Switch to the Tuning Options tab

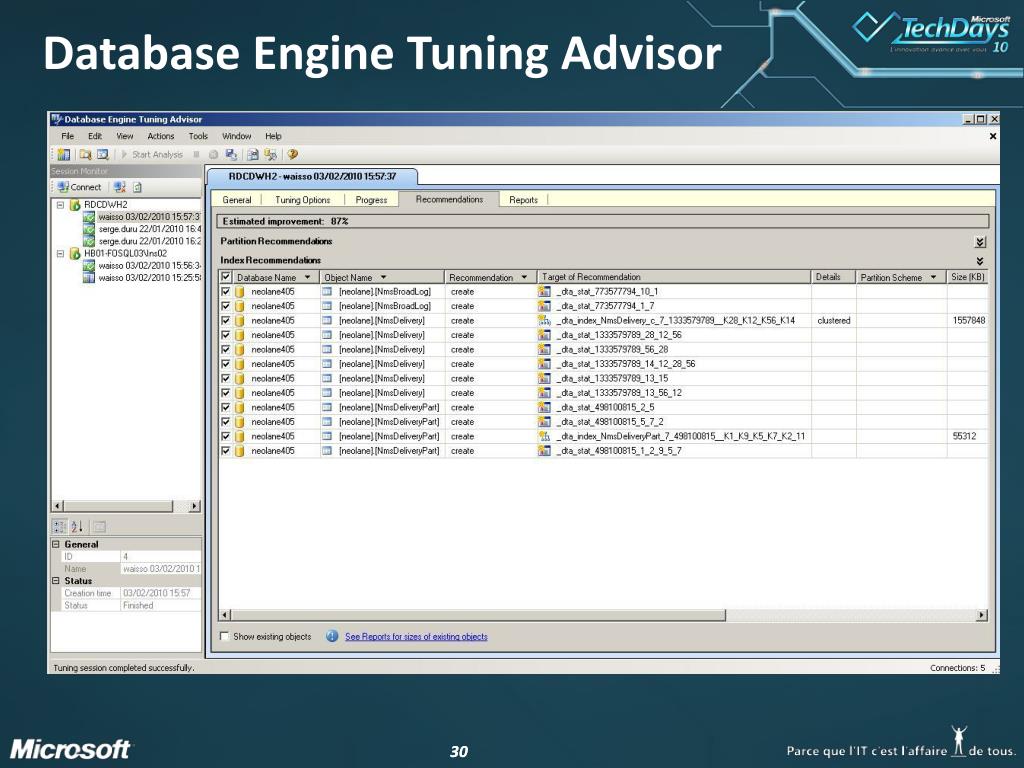(302, 200)
